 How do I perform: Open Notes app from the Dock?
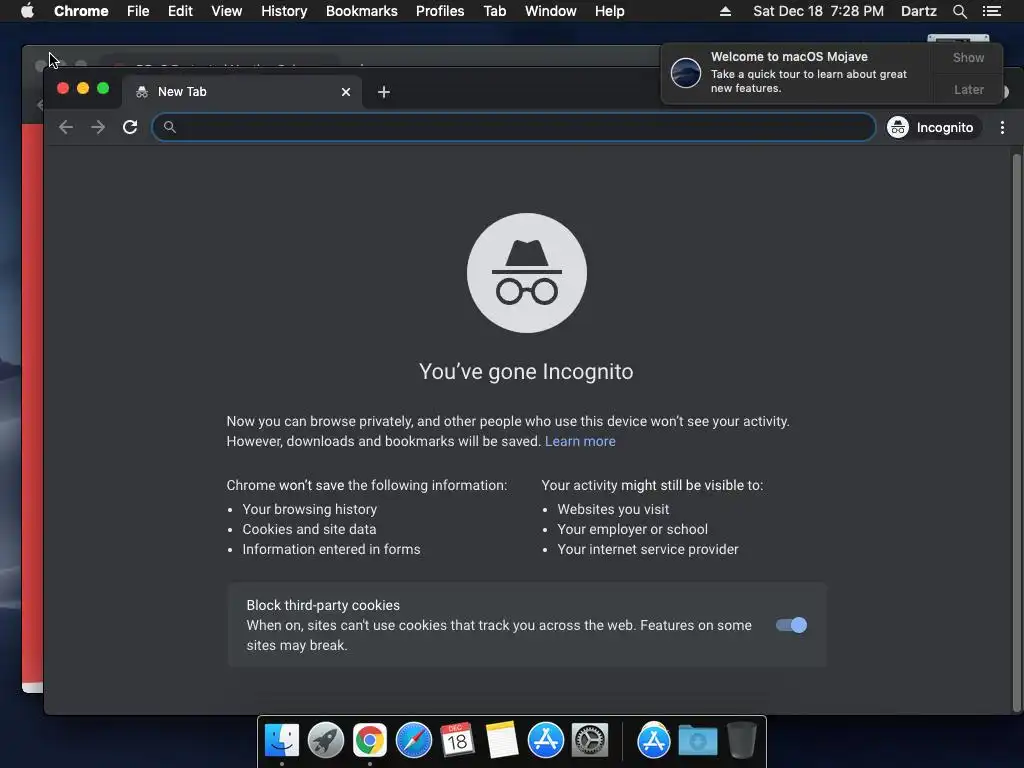tap(502, 740)
